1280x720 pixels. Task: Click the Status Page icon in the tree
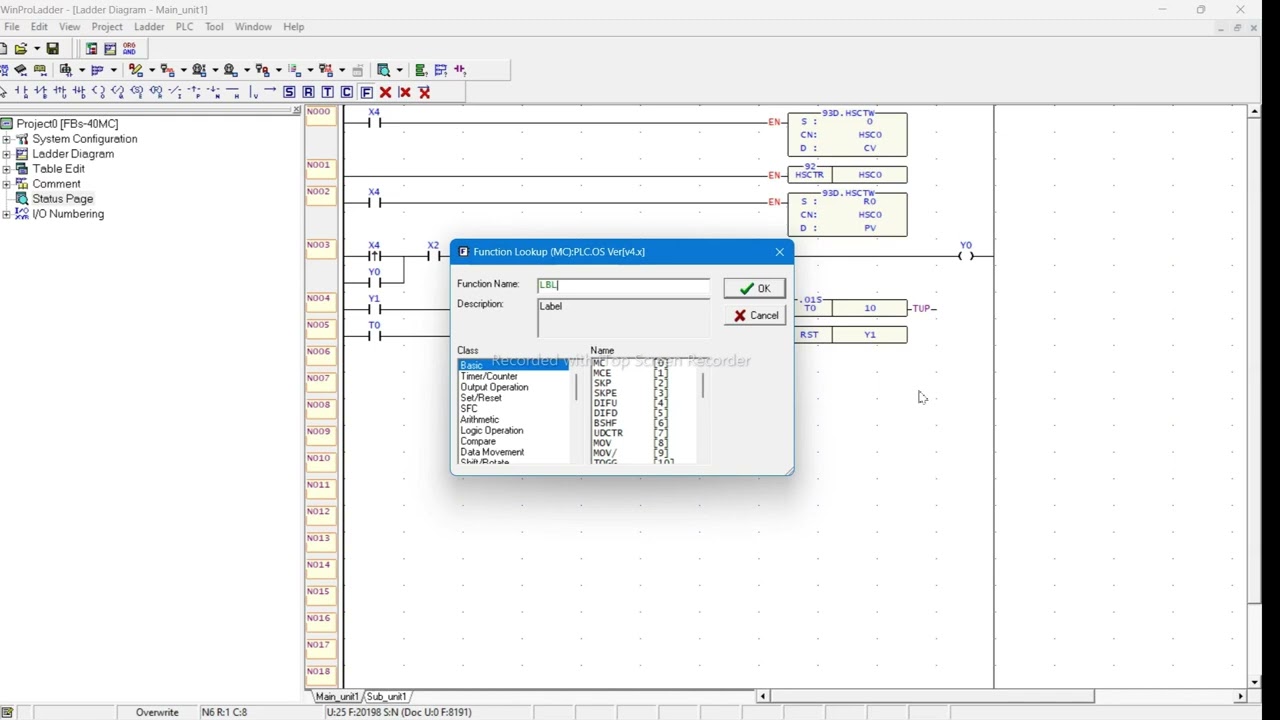pyautogui.click(x=22, y=199)
